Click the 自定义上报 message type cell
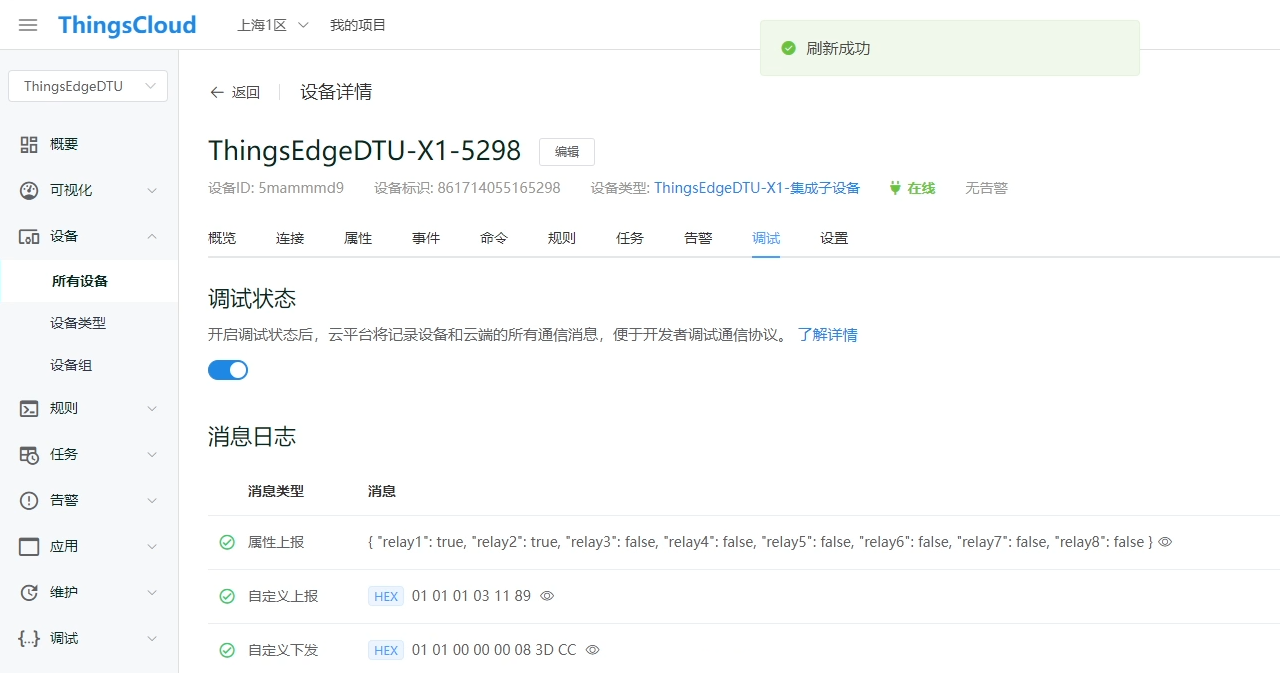Viewport: 1280px width, 673px height. tap(283, 596)
